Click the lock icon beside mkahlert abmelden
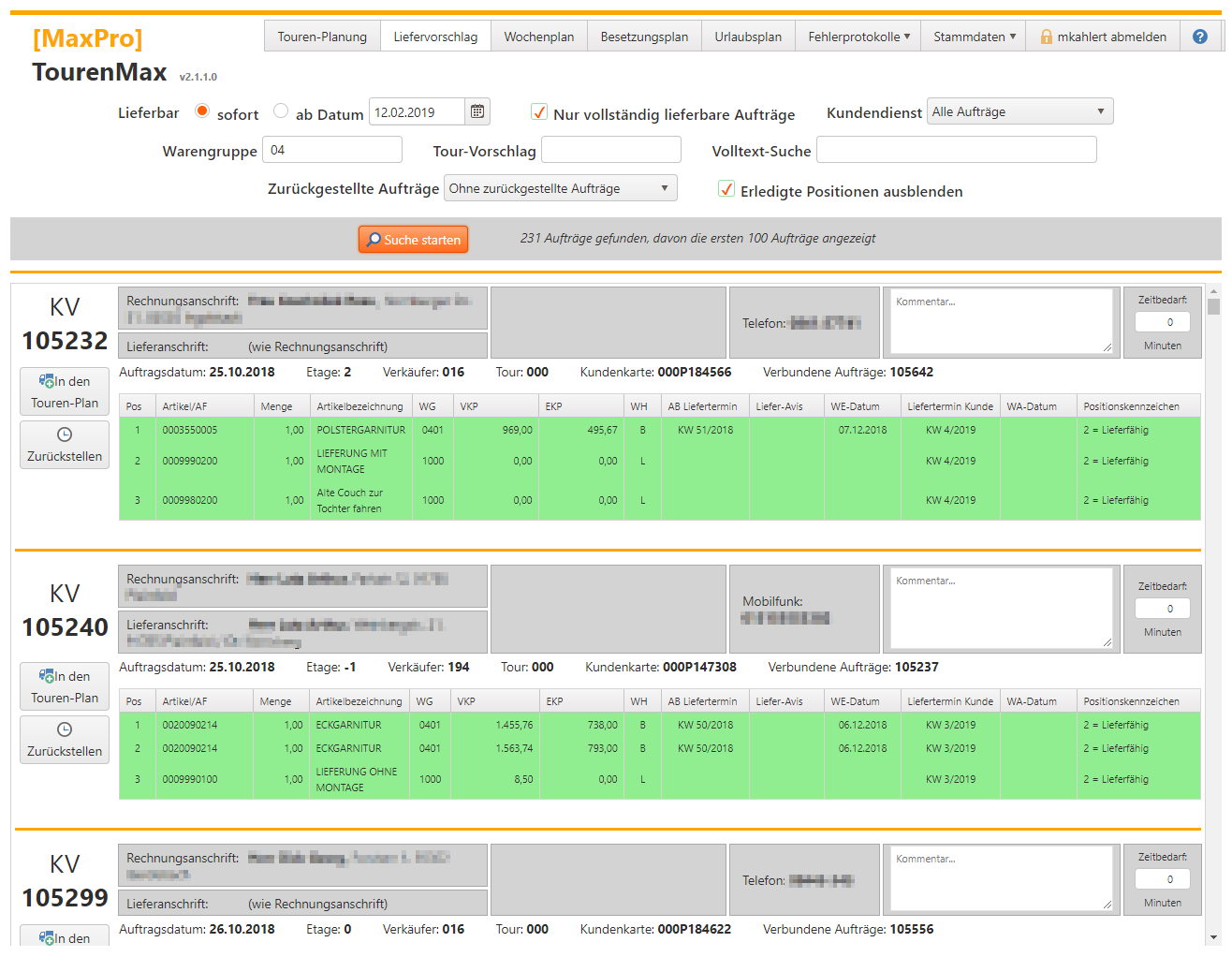Screen dimensions: 1232x957 coord(1046,36)
